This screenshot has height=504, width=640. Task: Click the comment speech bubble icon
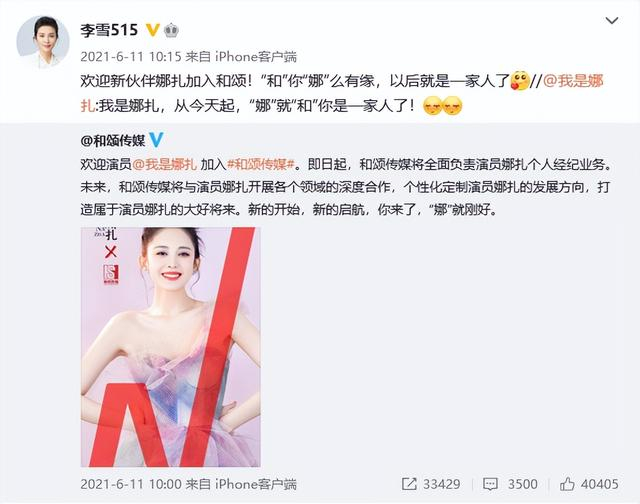pos(490,484)
